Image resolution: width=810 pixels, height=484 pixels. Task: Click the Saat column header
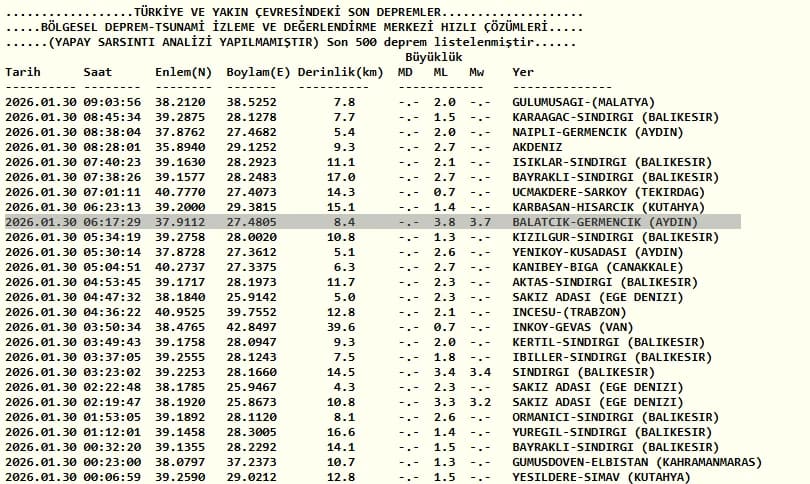point(98,72)
